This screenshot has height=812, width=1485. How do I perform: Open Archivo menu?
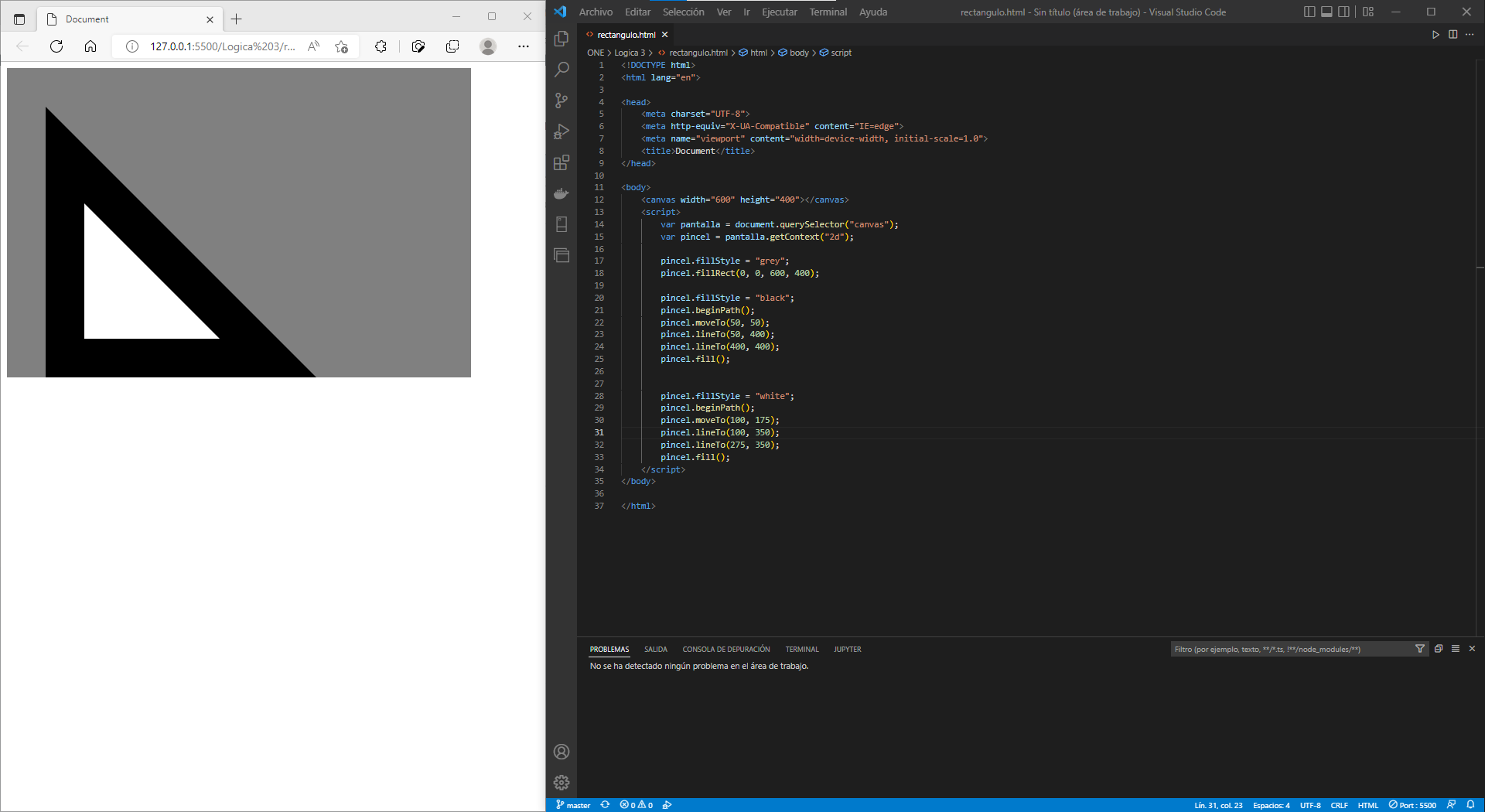(x=596, y=12)
